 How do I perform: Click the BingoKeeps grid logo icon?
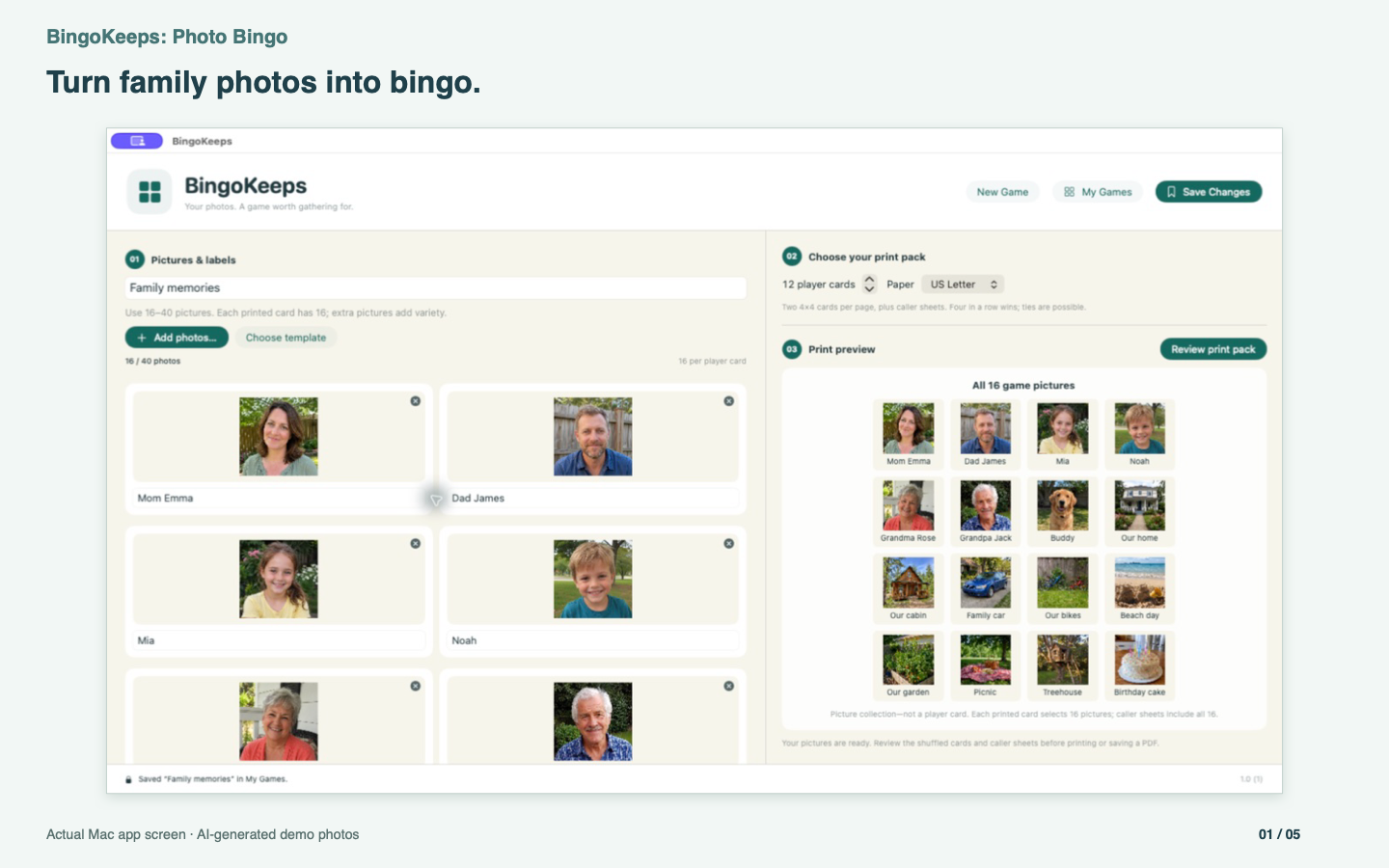coord(150,191)
